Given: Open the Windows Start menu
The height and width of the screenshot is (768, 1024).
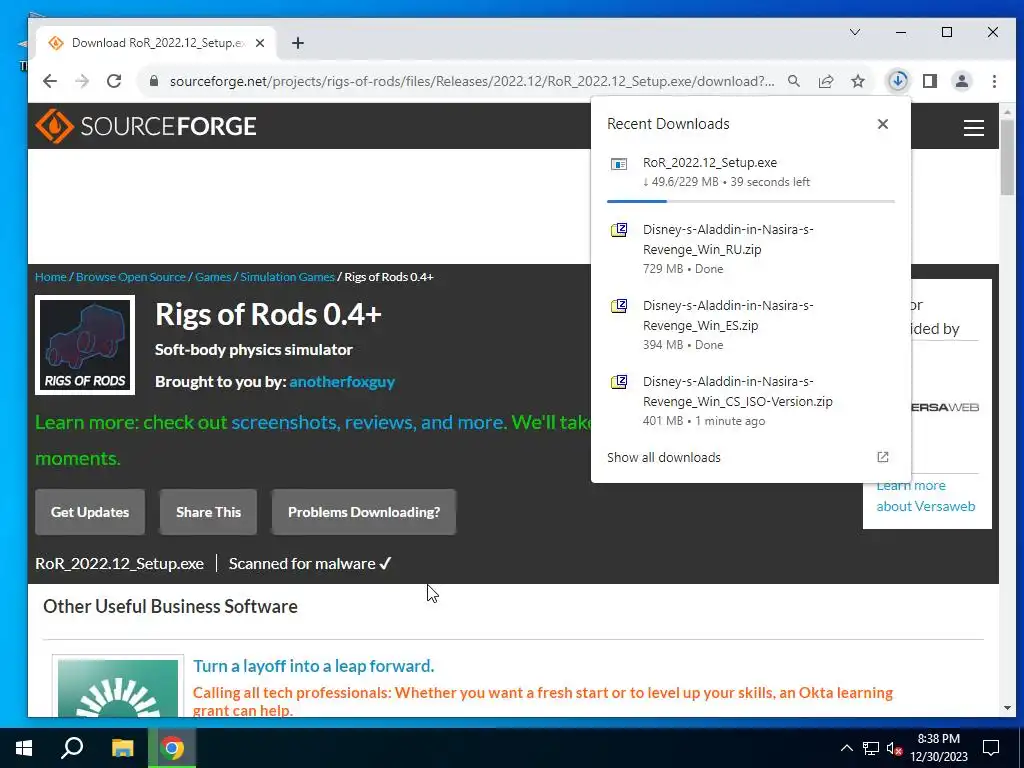Looking at the screenshot, I should tap(24, 748).
